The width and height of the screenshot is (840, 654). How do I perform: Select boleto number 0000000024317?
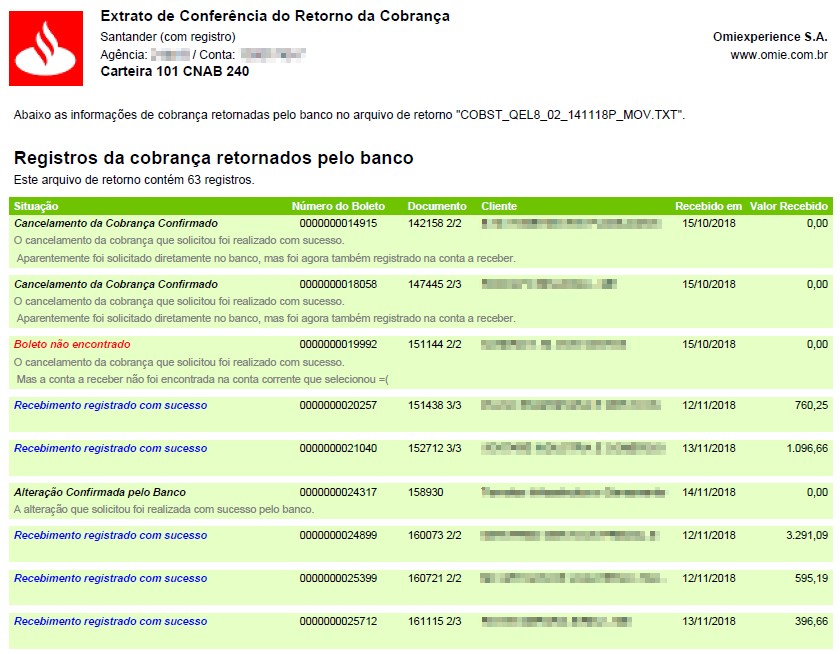[338, 492]
